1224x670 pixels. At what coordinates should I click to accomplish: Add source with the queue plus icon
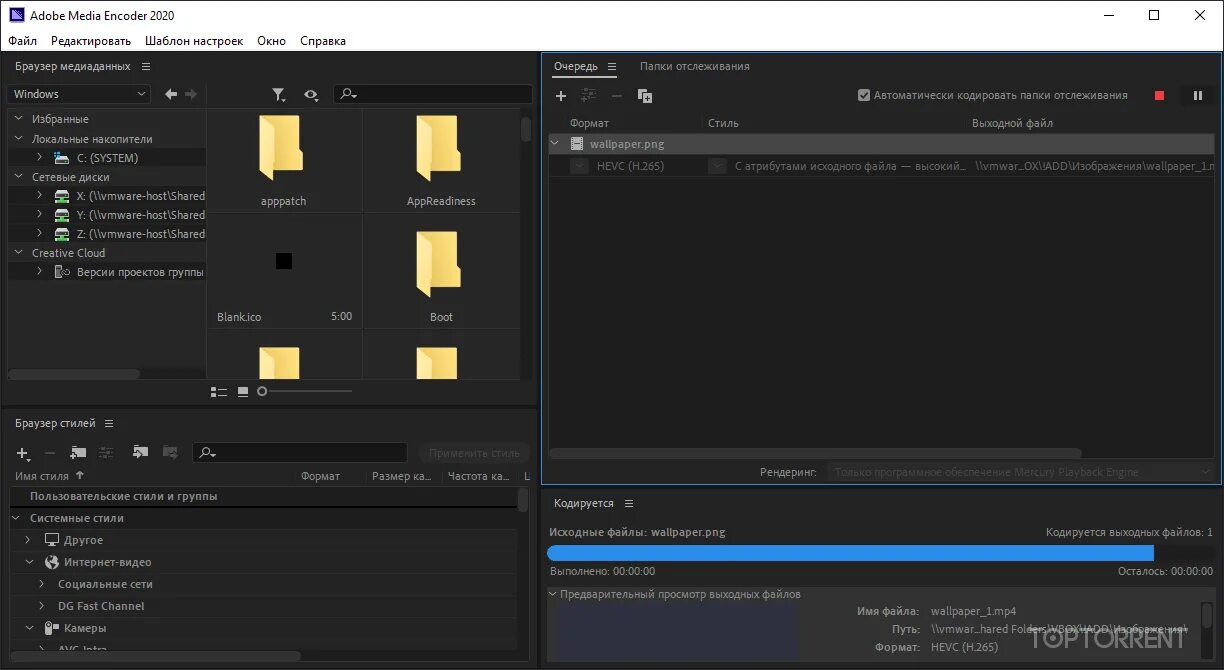click(561, 96)
